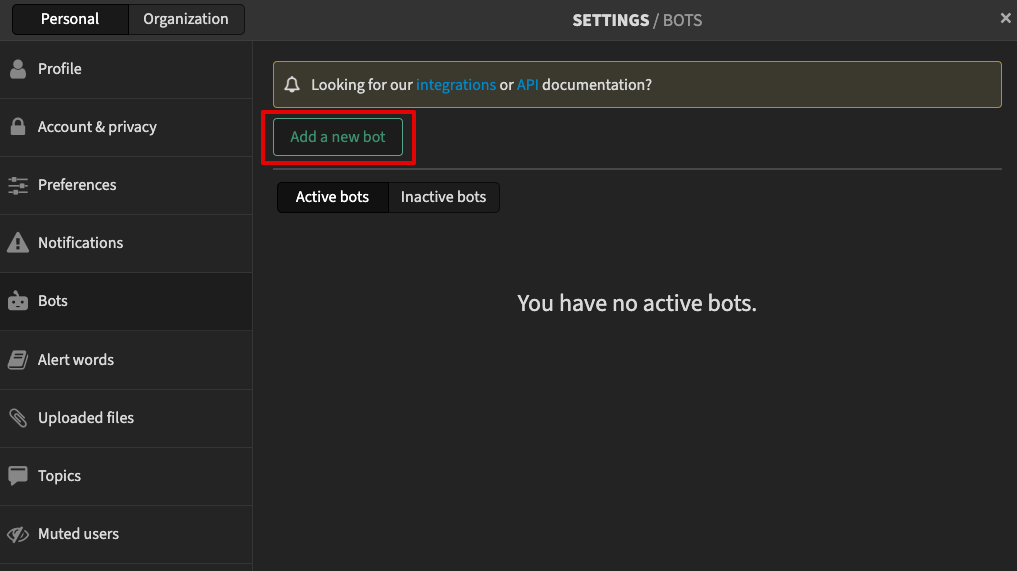The height and width of the screenshot is (571, 1017).
Task: Click the Account & privacy lock icon
Action: (18, 127)
